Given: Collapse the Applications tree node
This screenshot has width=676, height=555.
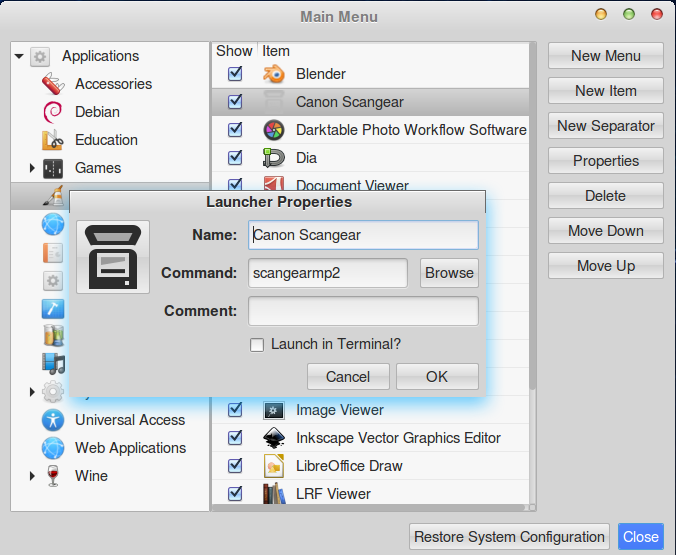Looking at the screenshot, I should tap(19, 56).
